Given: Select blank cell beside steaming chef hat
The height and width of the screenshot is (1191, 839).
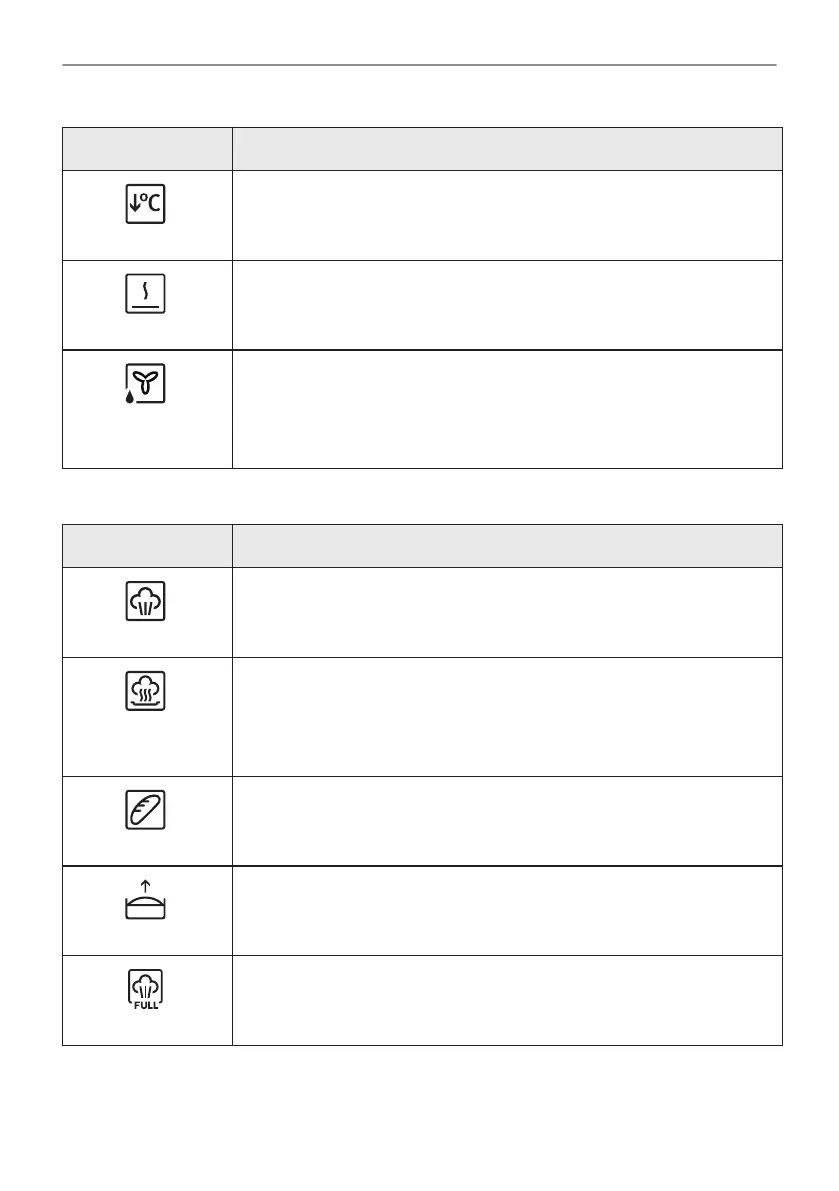Looking at the screenshot, I should tap(507, 717).
